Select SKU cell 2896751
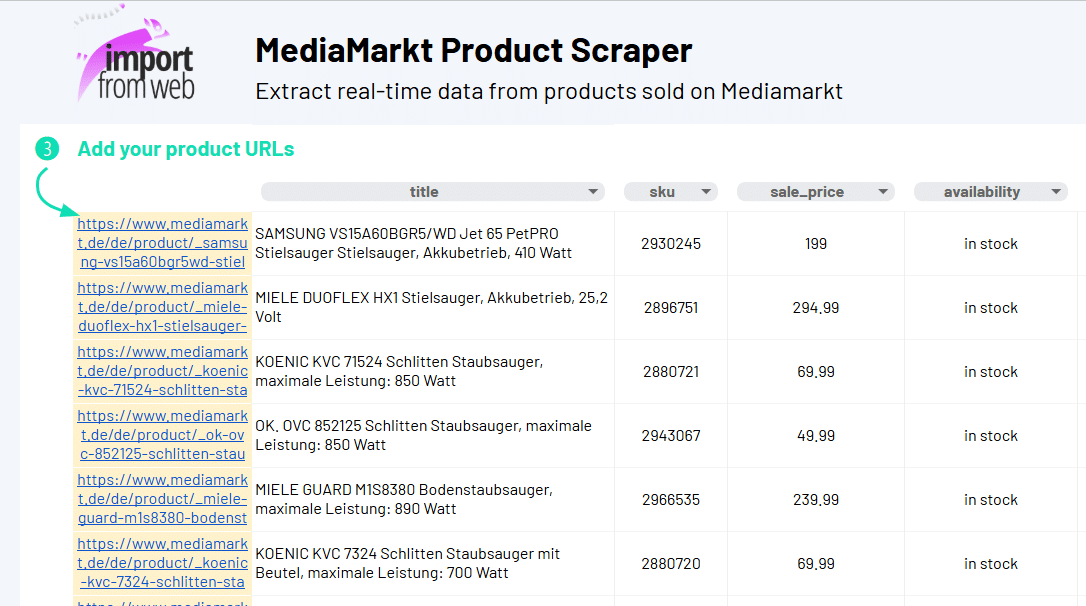1086x606 pixels. tap(670, 308)
